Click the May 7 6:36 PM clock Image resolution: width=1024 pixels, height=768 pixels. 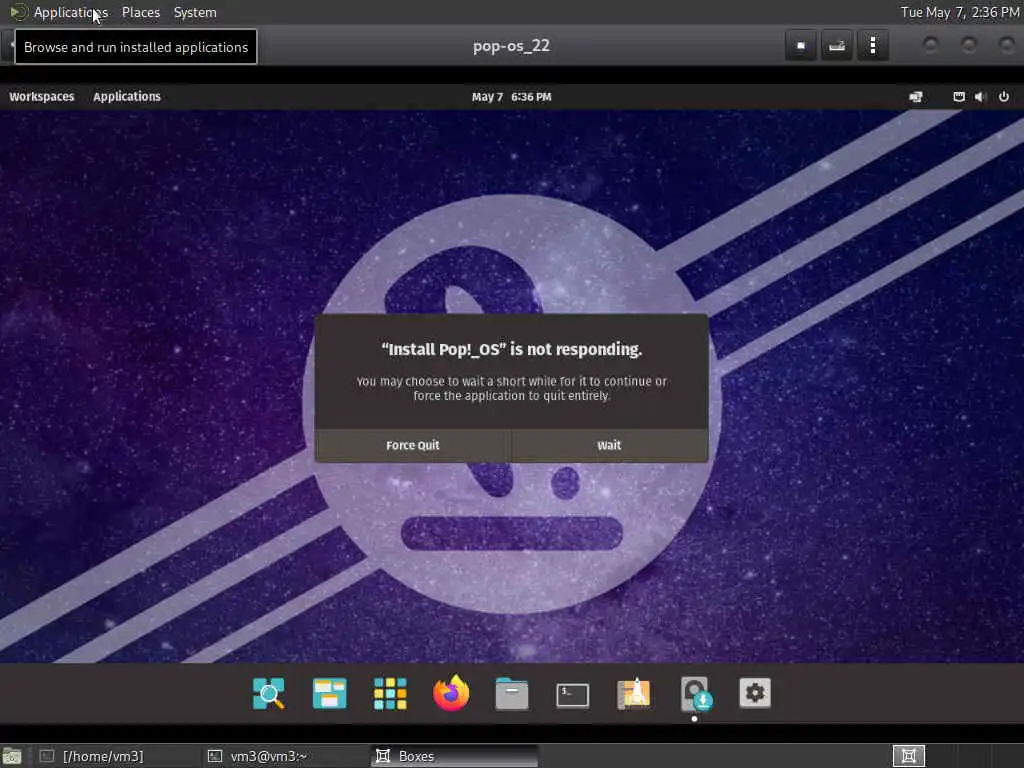(x=511, y=97)
